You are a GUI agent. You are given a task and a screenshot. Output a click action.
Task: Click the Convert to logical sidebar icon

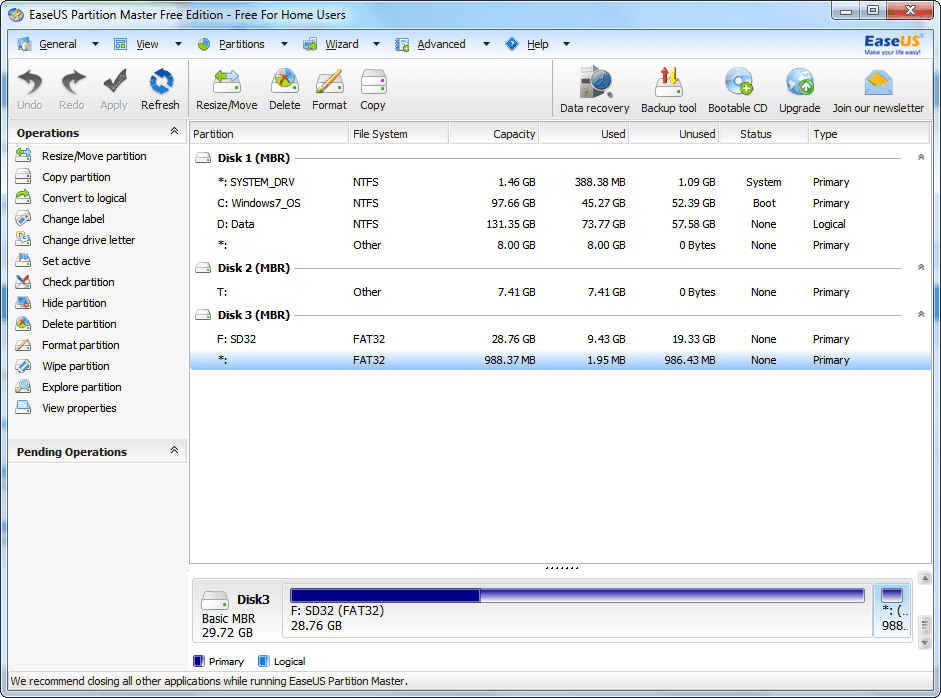tap(23, 197)
